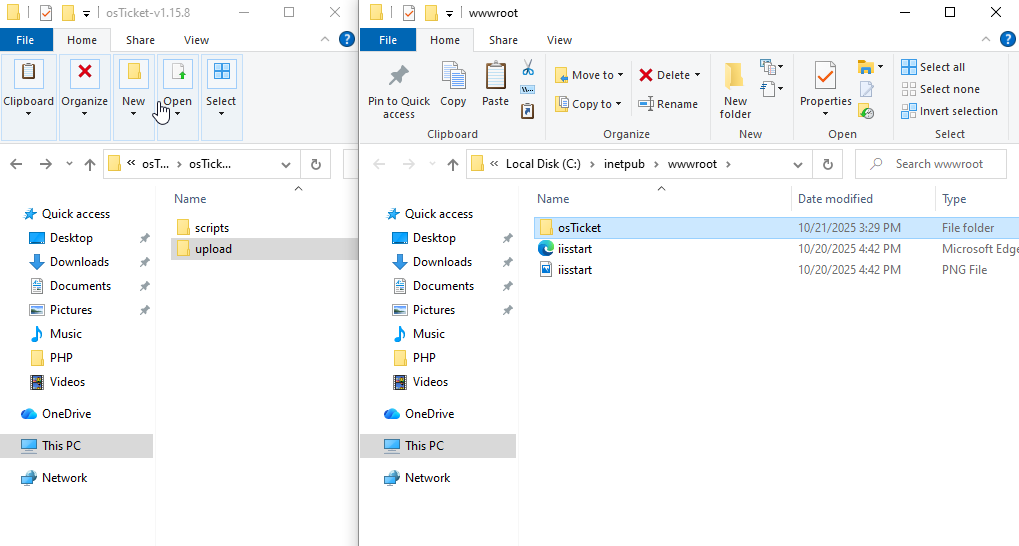Select the iisstart PNG file
Viewport: 1019px width, 546px height.
coord(776,270)
